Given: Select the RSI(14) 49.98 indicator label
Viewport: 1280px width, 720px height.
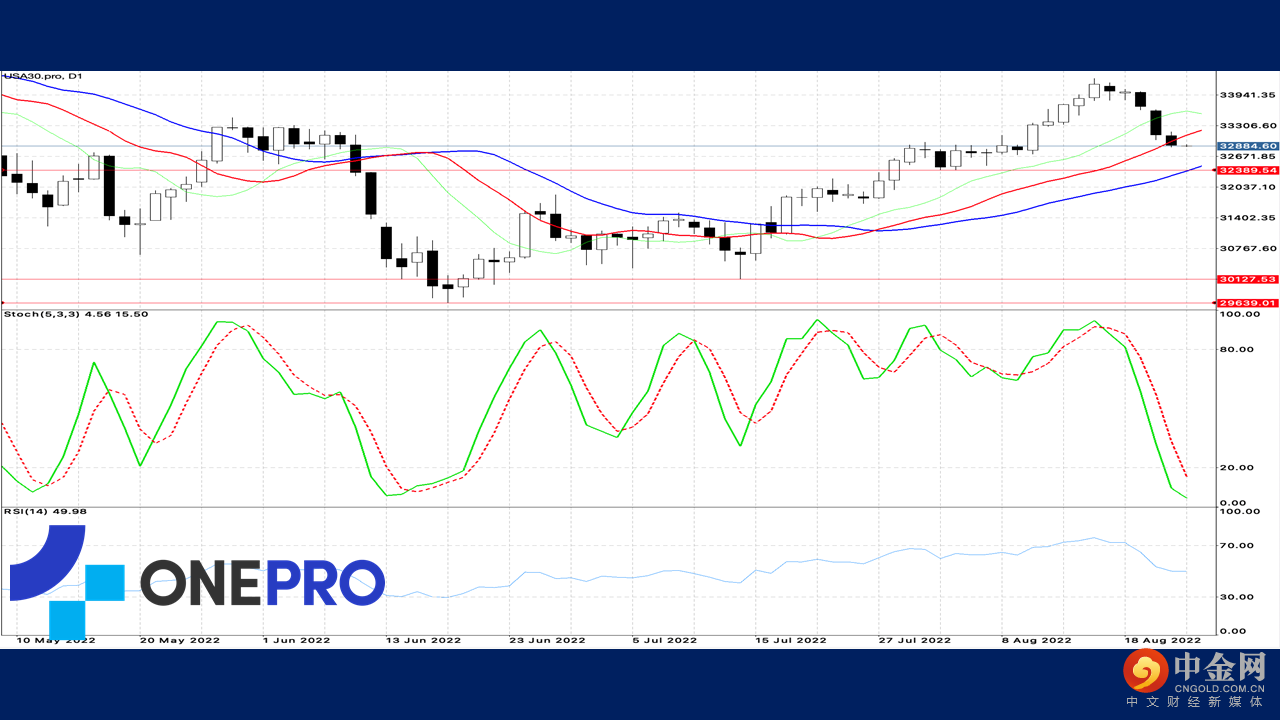Looking at the screenshot, I should [45, 511].
